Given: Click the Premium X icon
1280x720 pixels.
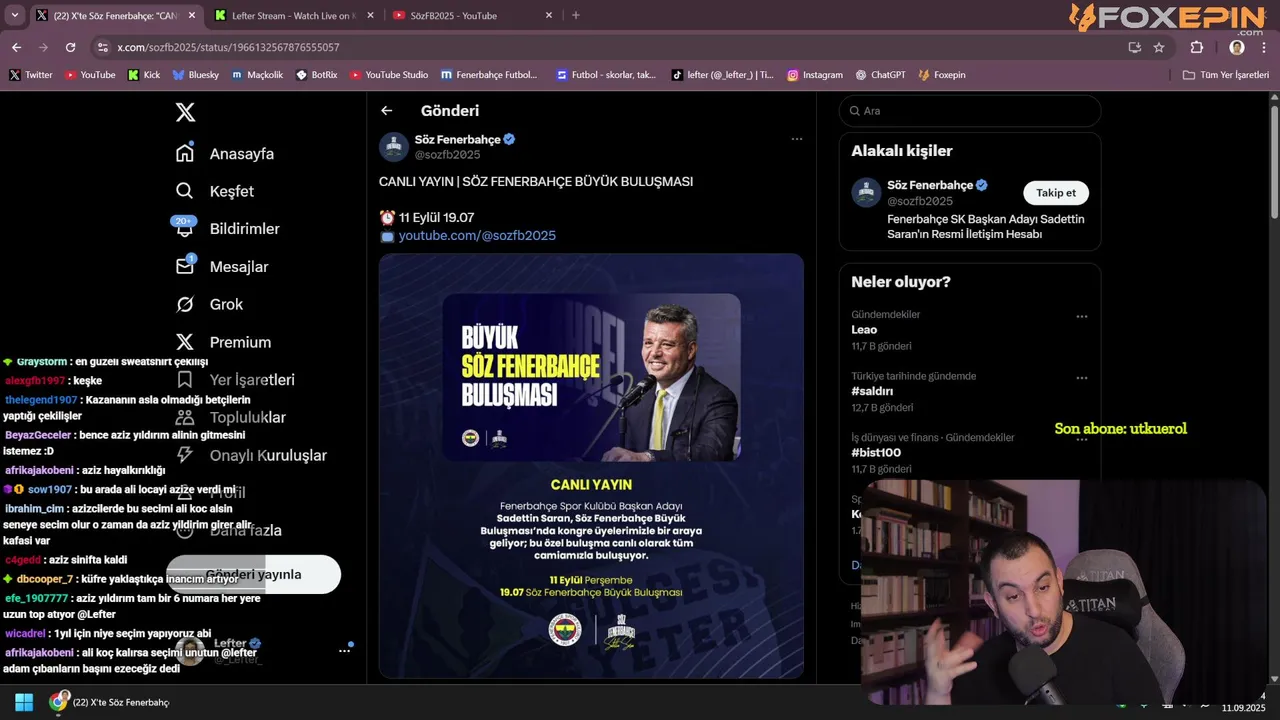Looking at the screenshot, I should point(185,342).
